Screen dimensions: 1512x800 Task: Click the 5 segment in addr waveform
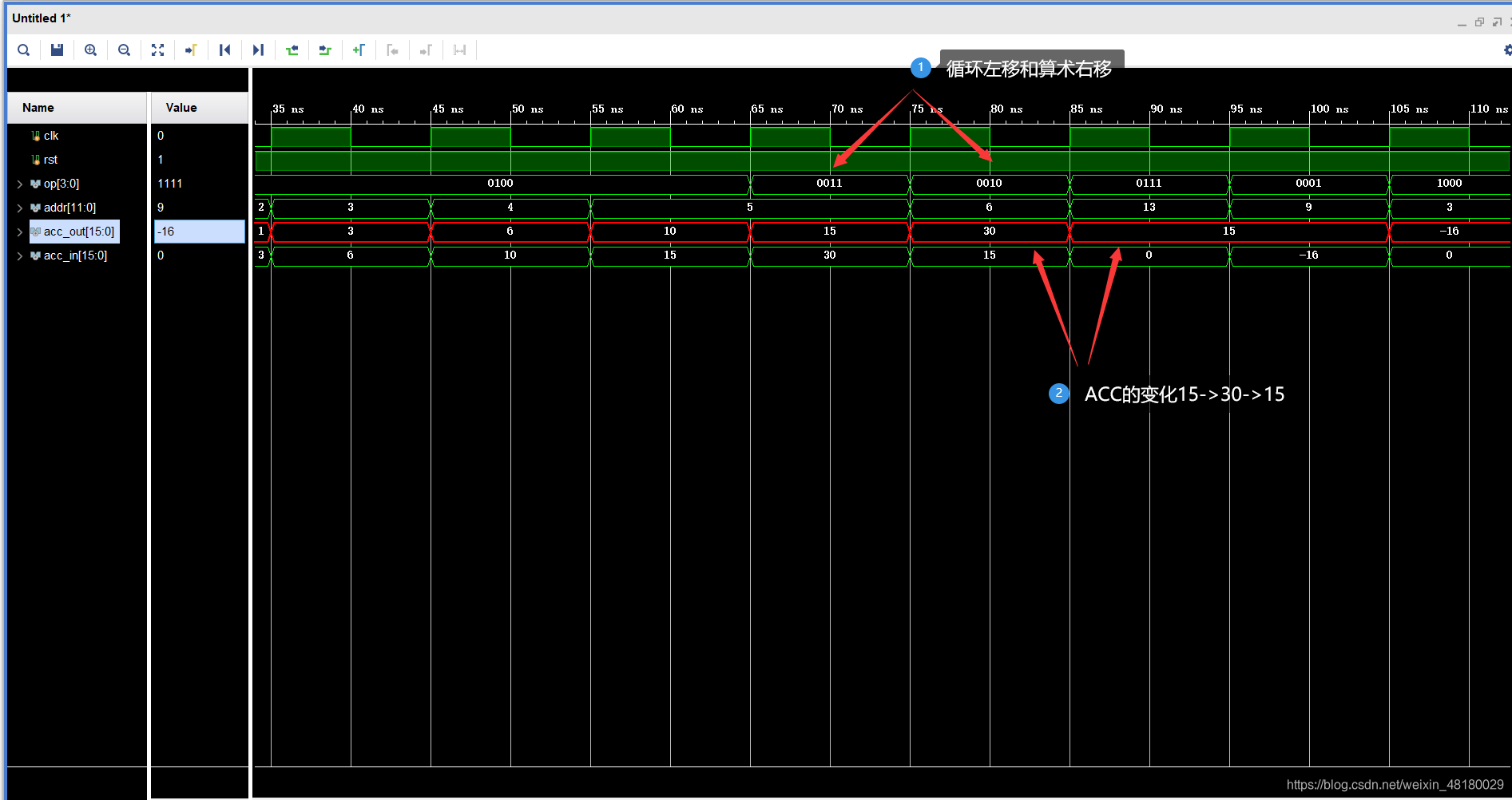[x=750, y=208]
